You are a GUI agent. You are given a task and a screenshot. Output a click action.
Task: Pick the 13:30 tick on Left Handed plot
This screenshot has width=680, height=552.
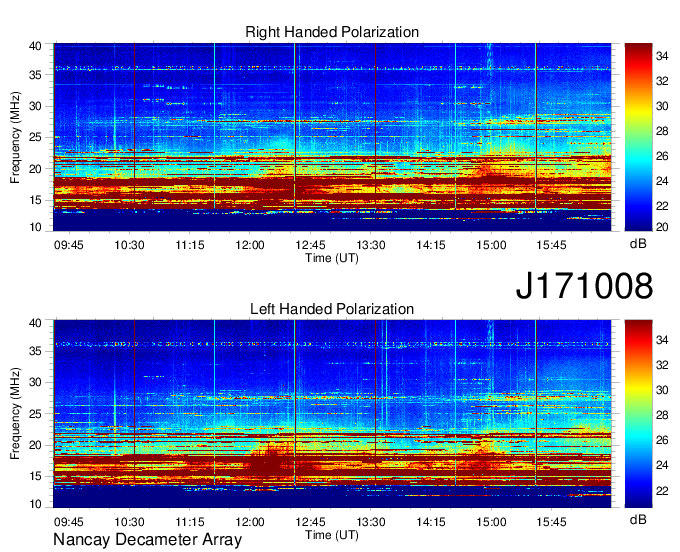coord(371,522)
